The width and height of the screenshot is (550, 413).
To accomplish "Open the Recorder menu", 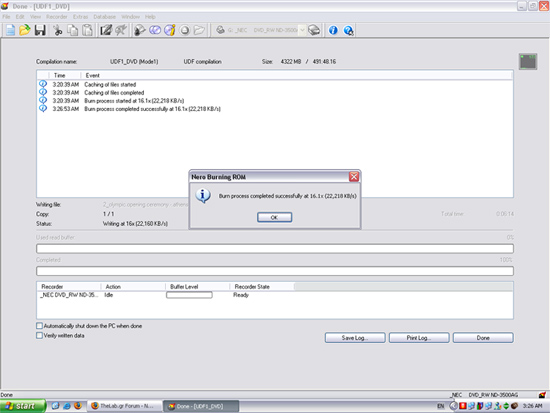I will [x=56, y=16].
